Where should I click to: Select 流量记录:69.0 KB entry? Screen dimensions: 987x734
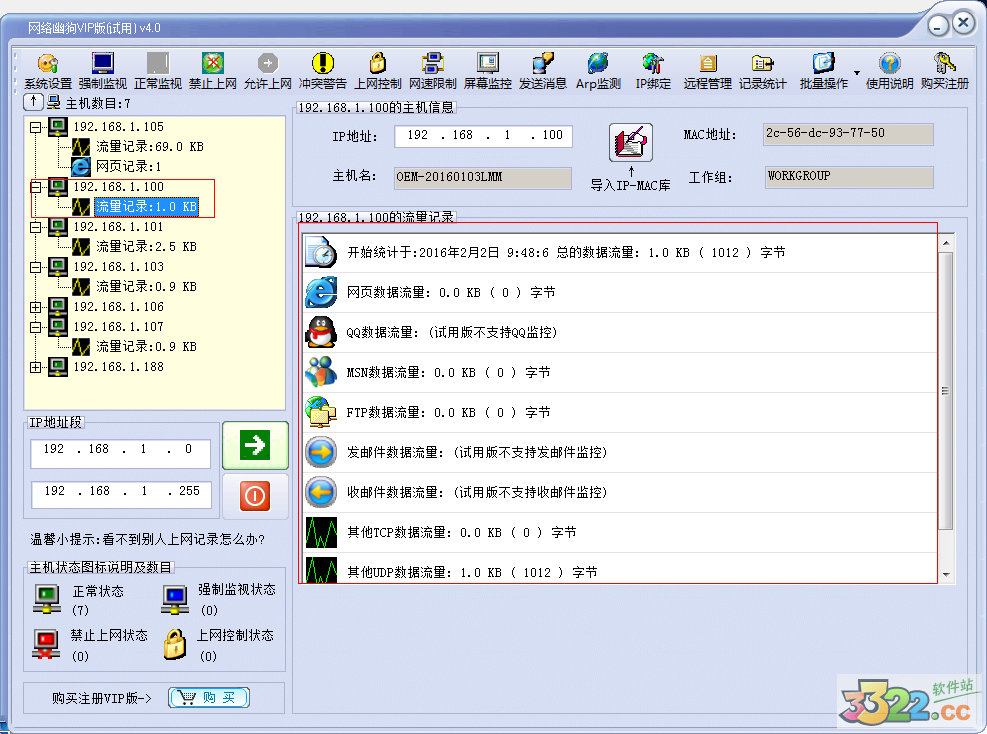(149, 147)
